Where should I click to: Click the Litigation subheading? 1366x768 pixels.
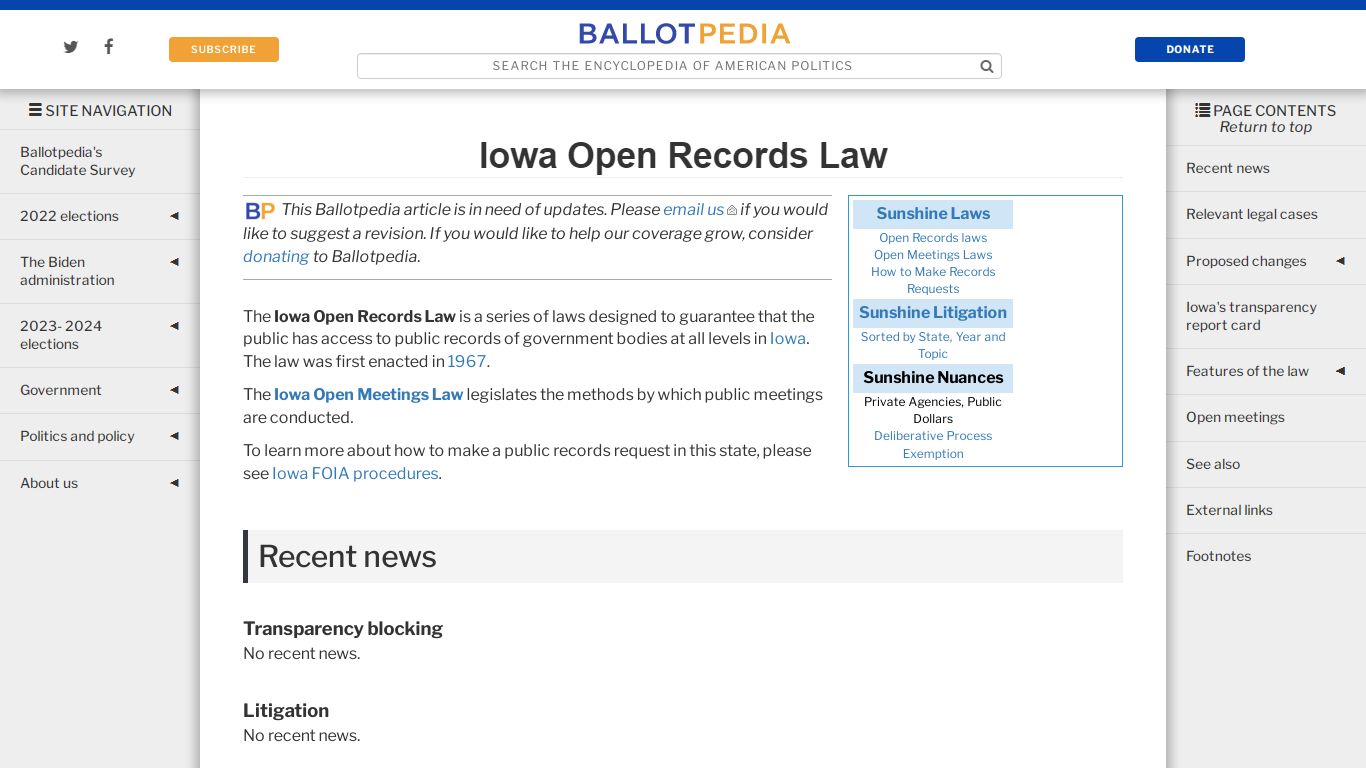286,710
